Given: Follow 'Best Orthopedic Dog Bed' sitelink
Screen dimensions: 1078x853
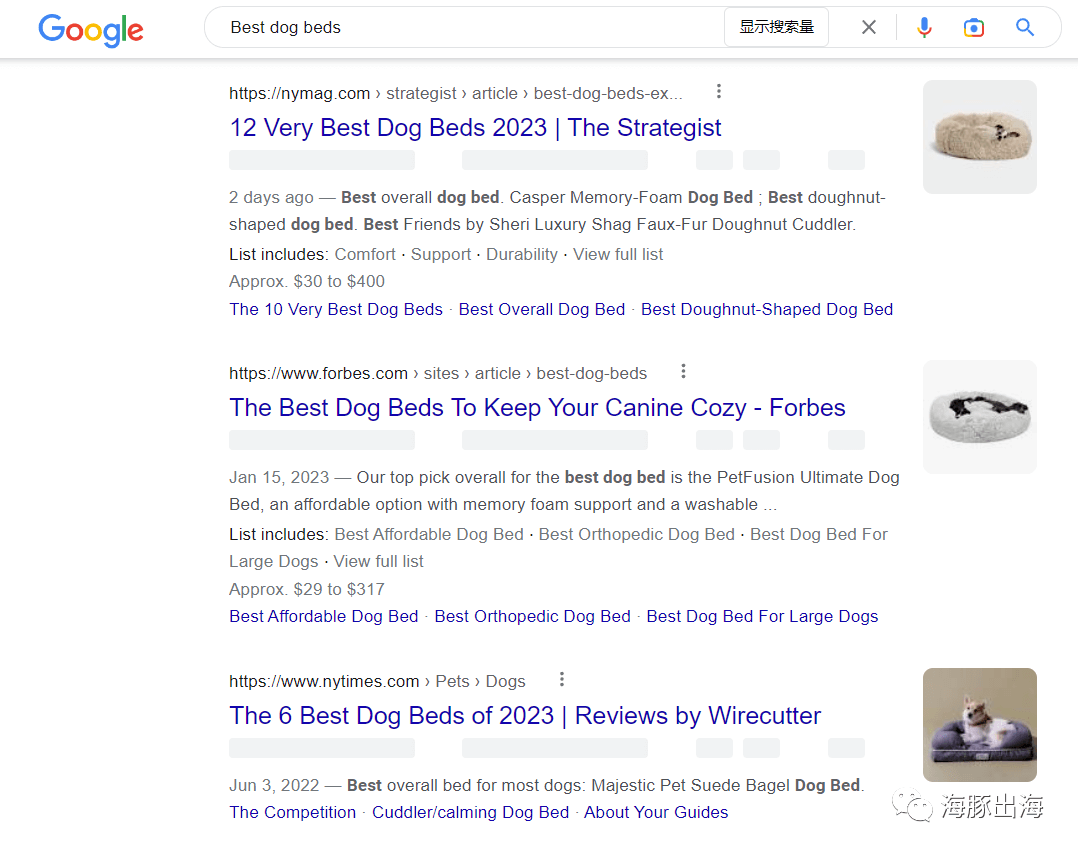Looking at the screenshot, I should click(532, 616).
